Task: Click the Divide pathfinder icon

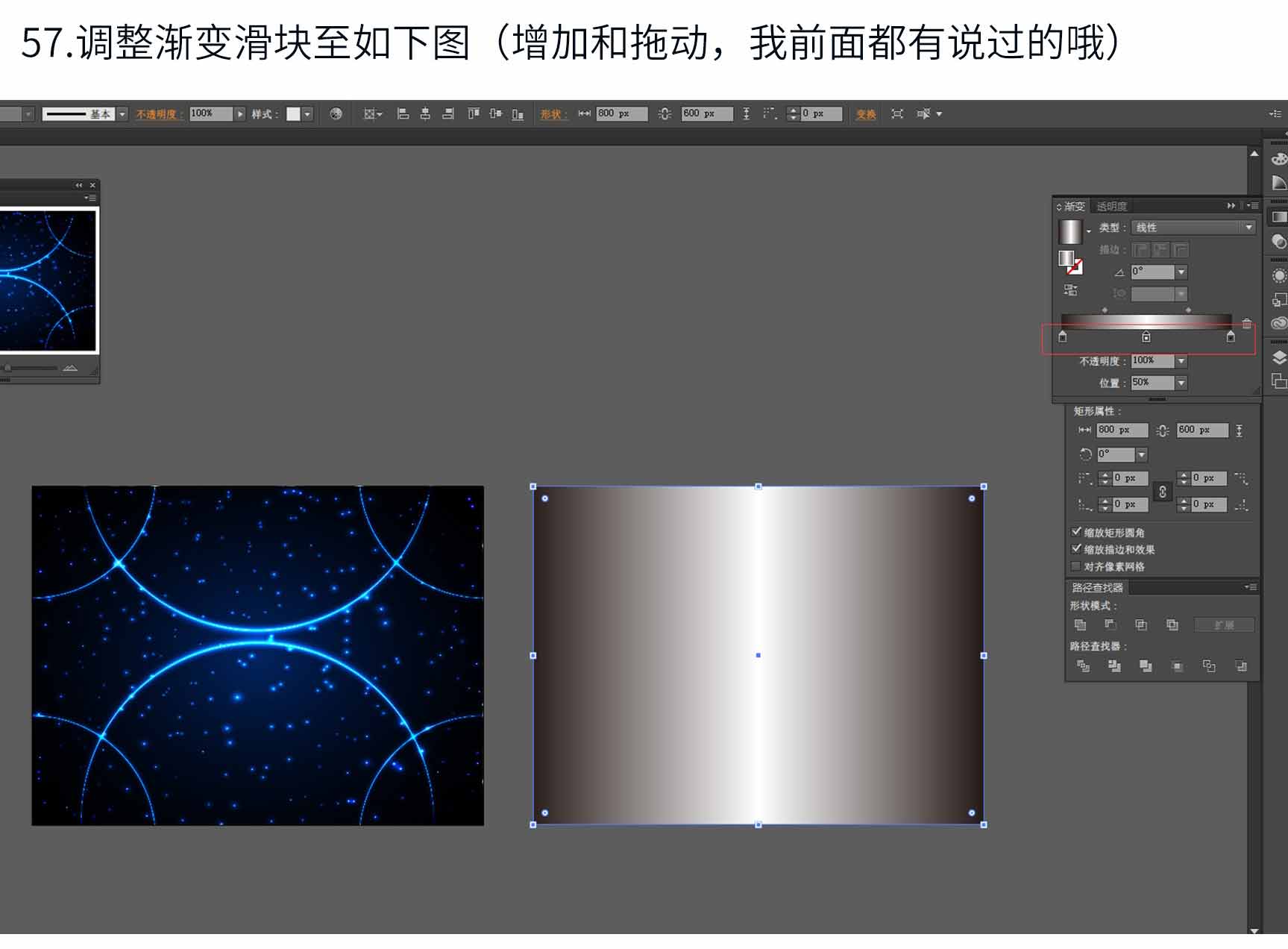Action: pos(1083,666)
